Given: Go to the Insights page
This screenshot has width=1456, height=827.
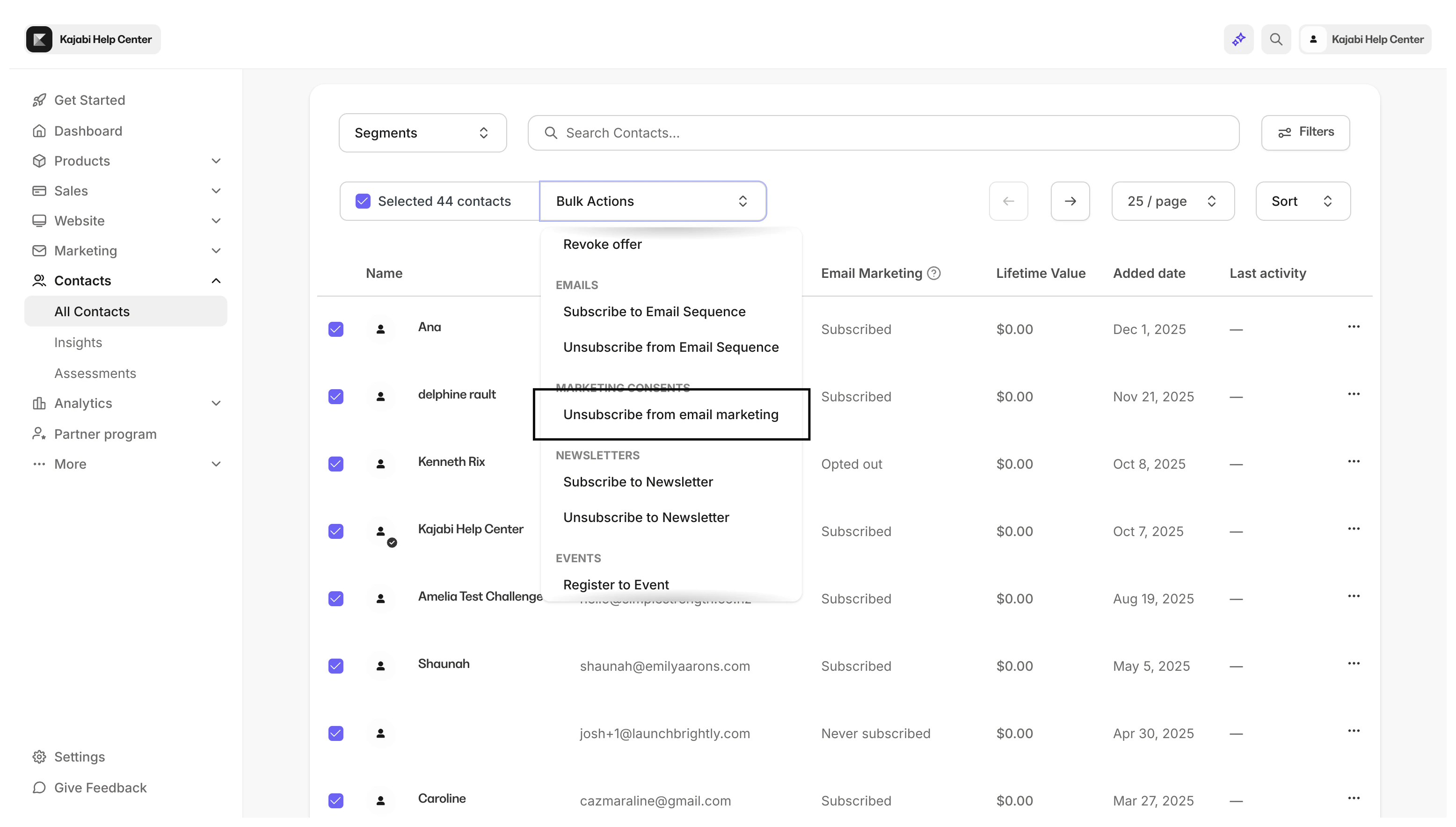Looking at the screenshot, I should [x=78, y=342].
